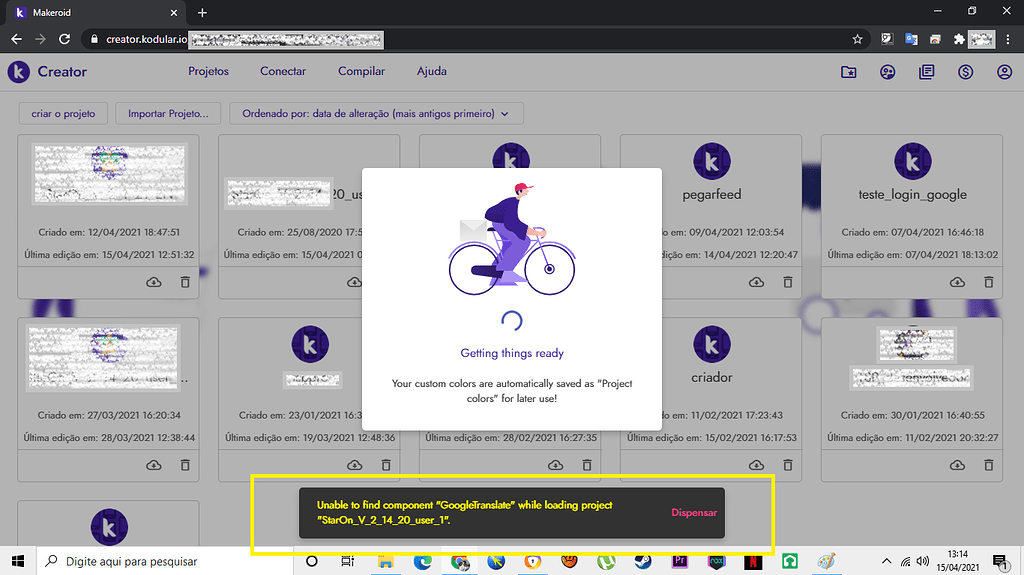Image resolution: width=1024 pixels, height=575 pixels.
Task: Open the starred projects folder icon
Action: [x=848, y=72]
